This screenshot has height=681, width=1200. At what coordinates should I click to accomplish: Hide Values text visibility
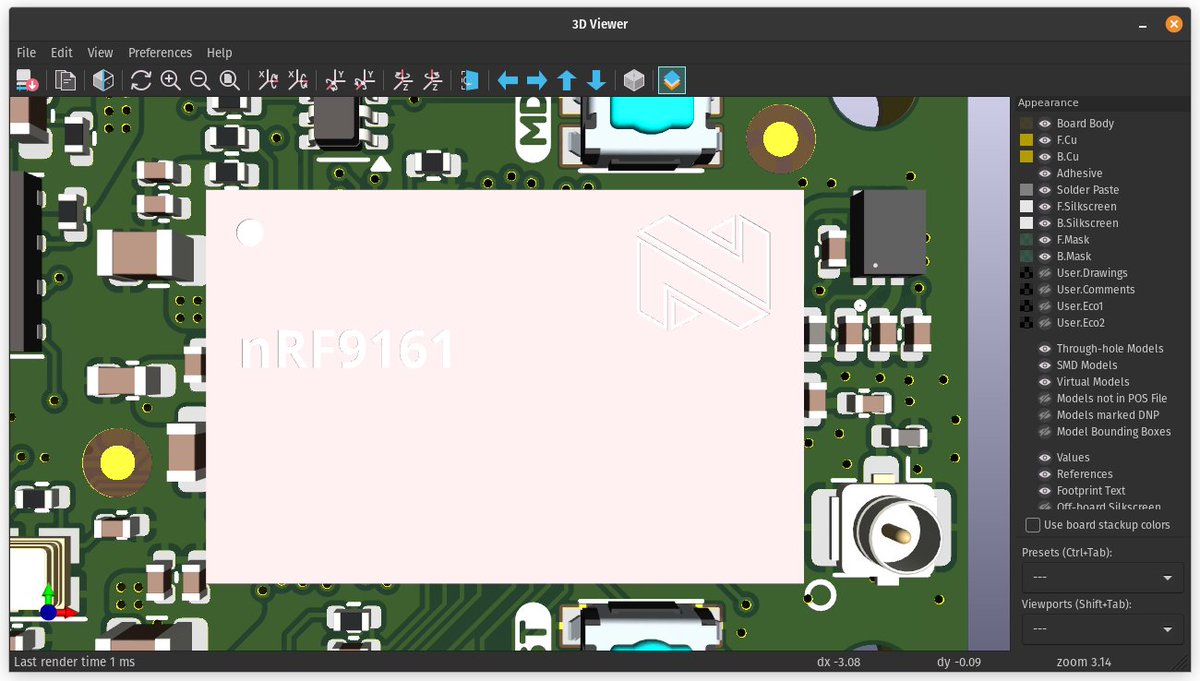1044,458
